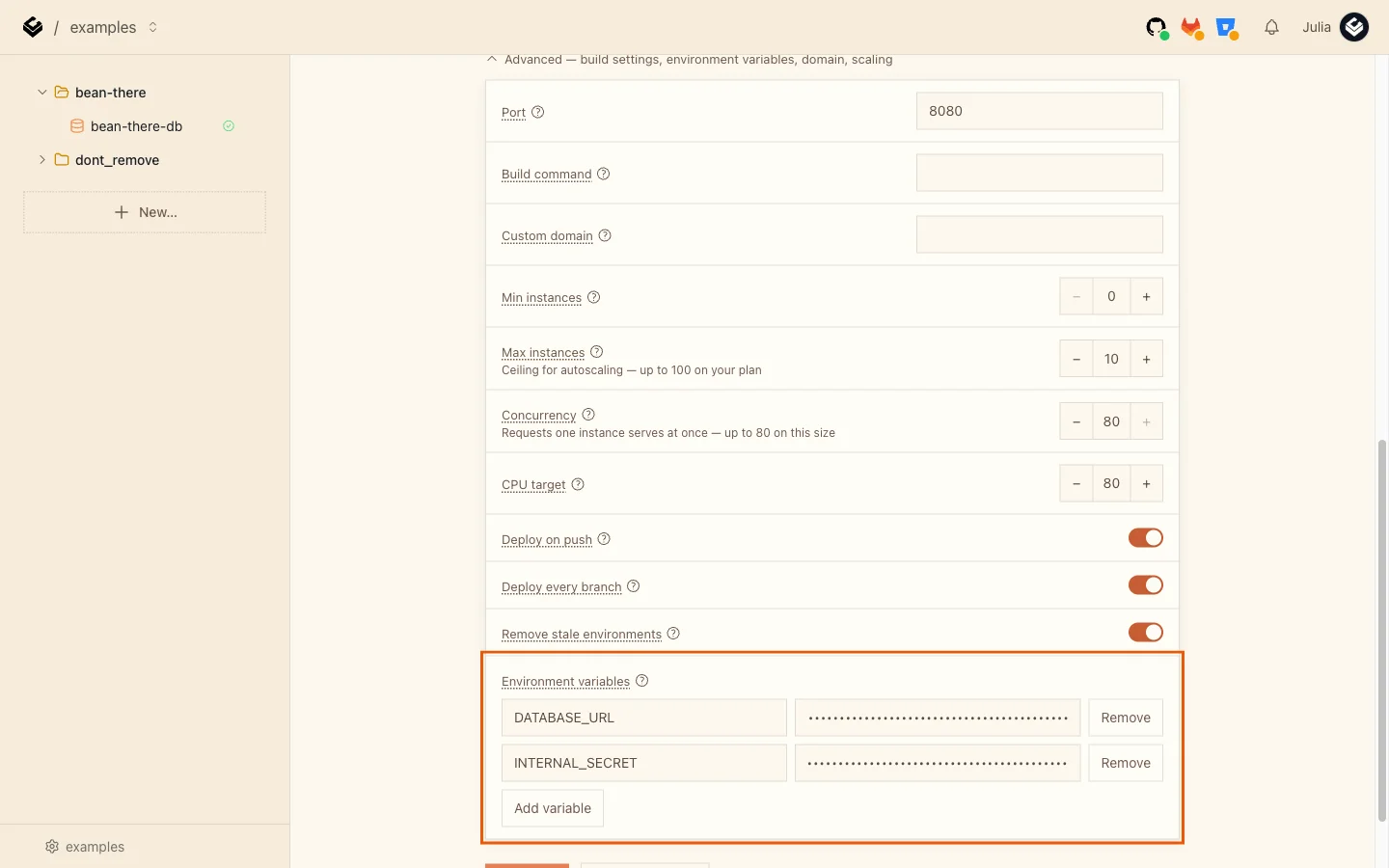
Task: Click the Min instances value 0
Action: click(x=1111, y=297)
